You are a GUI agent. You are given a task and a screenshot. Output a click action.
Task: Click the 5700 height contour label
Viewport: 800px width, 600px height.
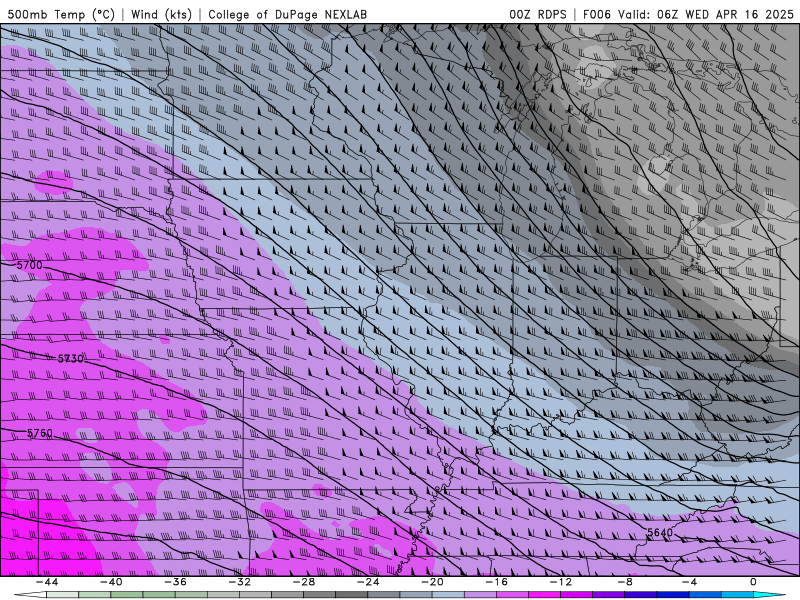30,265
